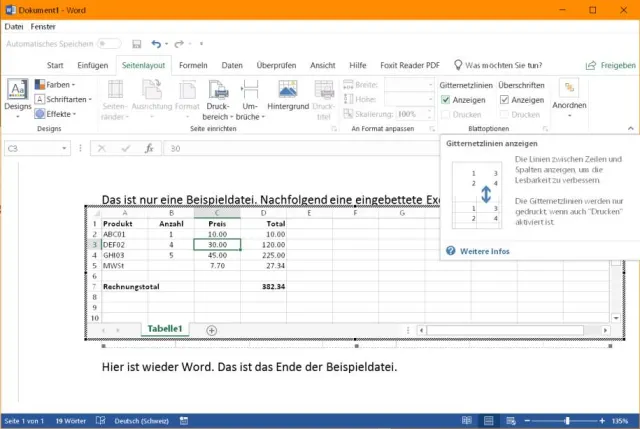Click the insert function fx icon
This screenshot has height=429, width=640.
(148, 148)
